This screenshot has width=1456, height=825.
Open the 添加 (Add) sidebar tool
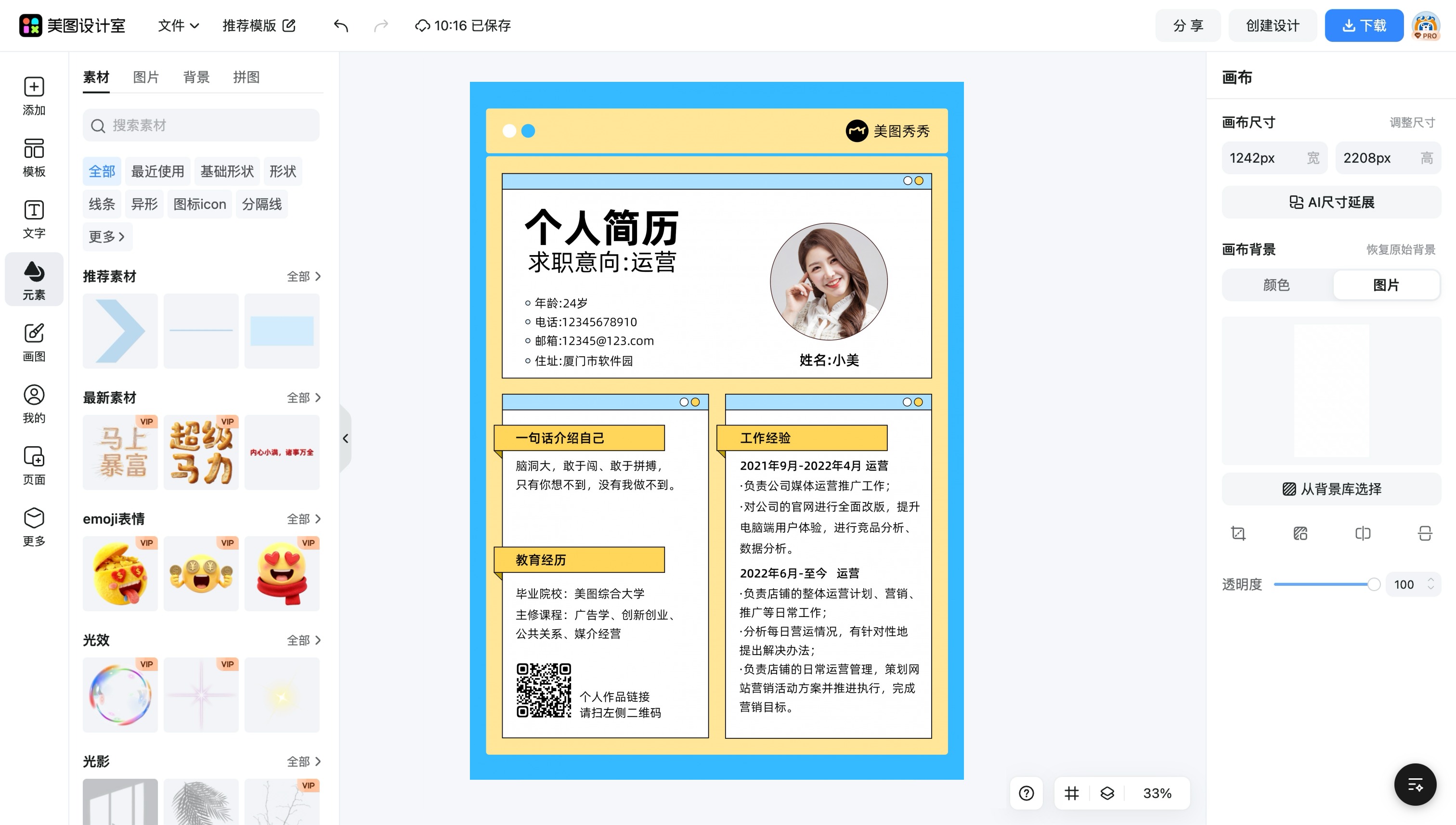click(x=34, y=96)
